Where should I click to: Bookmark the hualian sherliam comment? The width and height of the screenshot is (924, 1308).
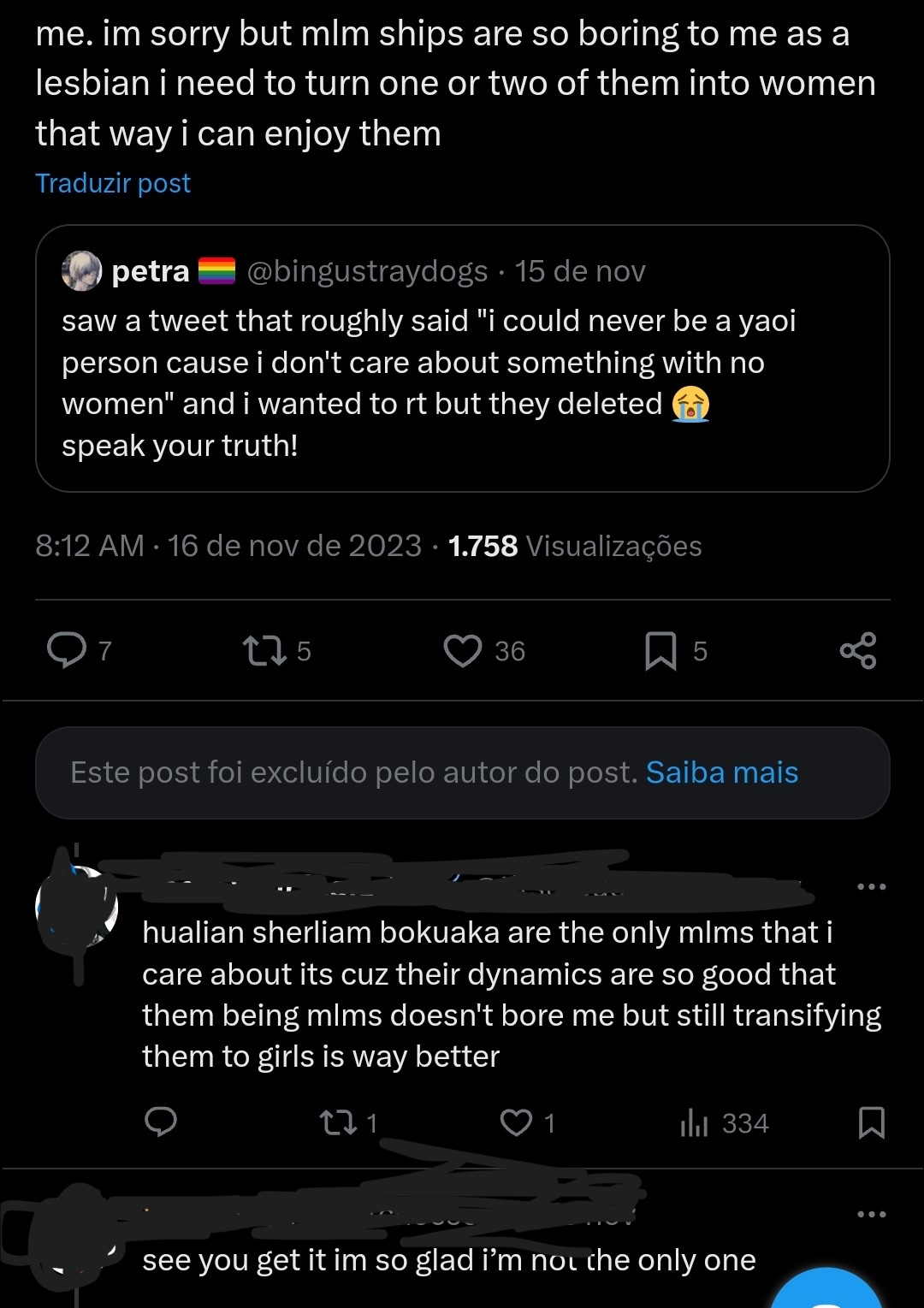(x=871, y=1122)
